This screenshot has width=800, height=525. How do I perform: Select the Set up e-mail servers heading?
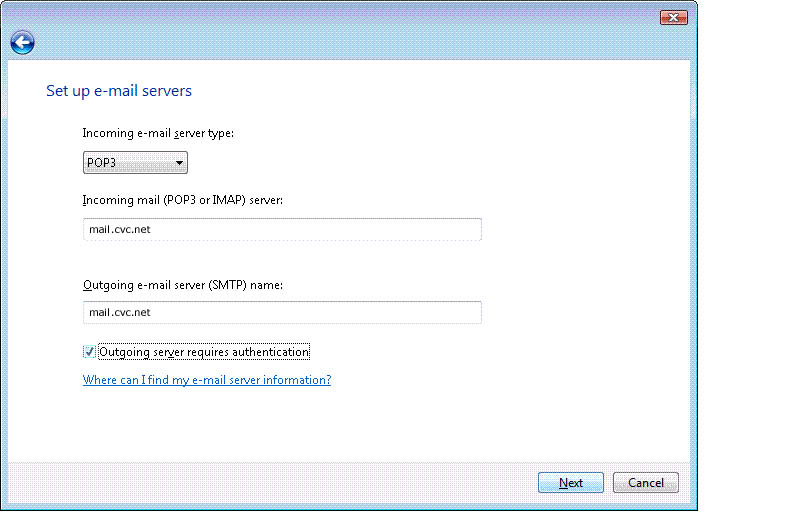(119, 91)
